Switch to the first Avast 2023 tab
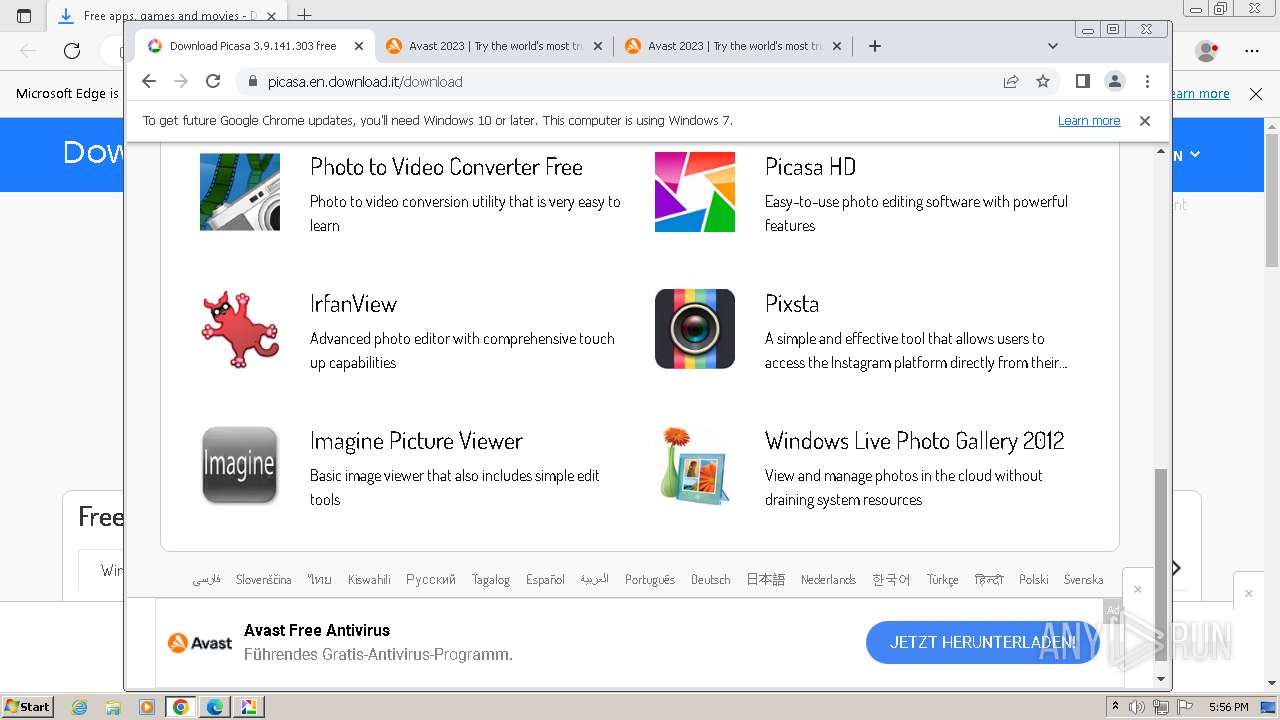The image size is (1280, 720). 495,46
